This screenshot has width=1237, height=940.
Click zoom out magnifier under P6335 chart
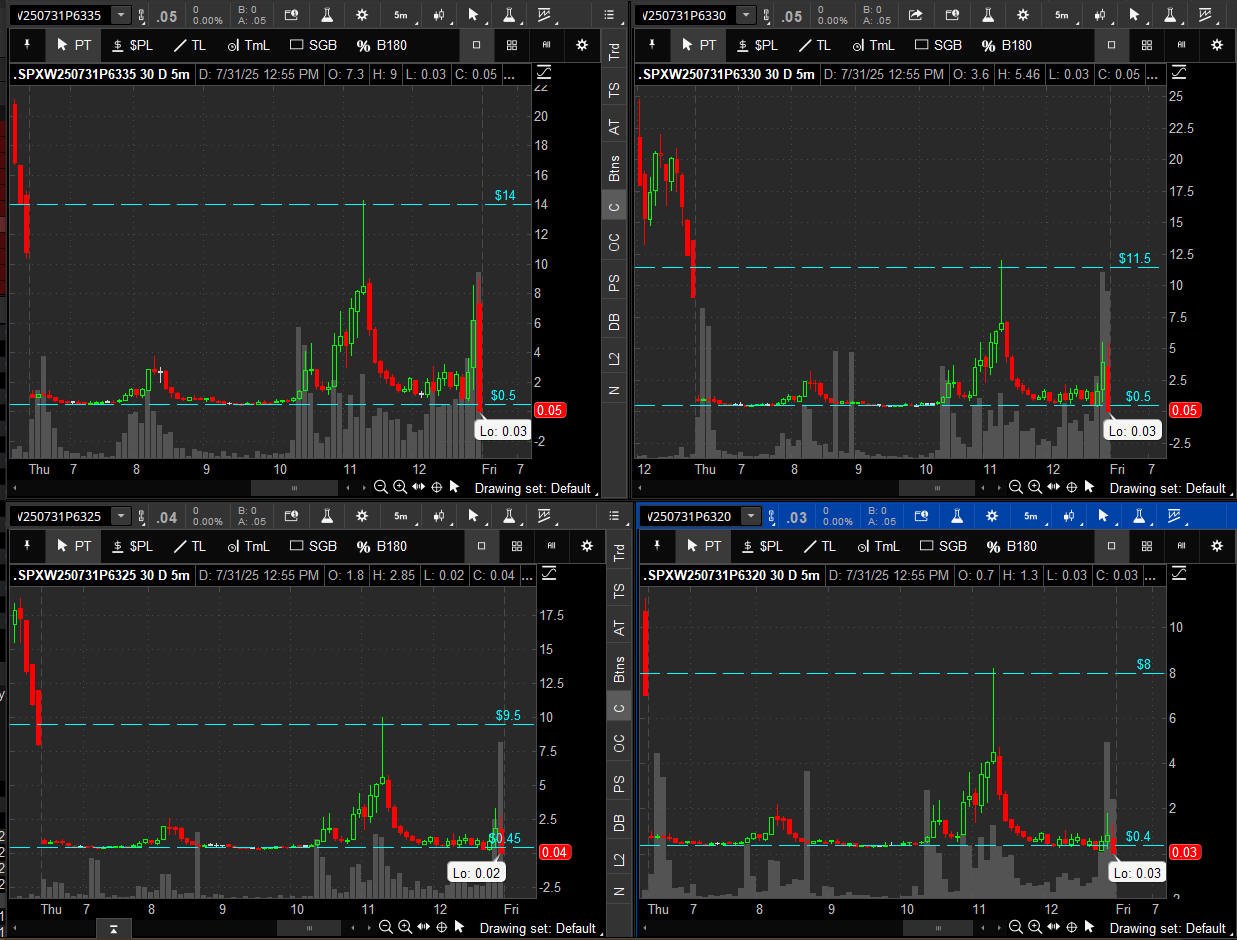click(380, 487)
